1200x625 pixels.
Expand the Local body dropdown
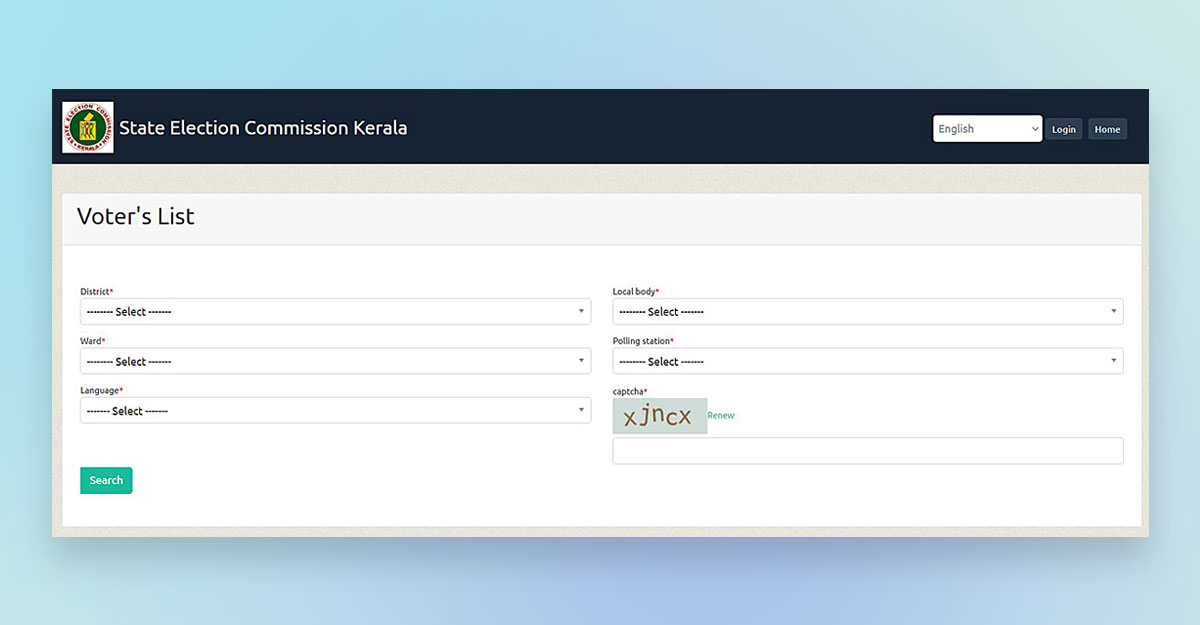click(867, 312)
